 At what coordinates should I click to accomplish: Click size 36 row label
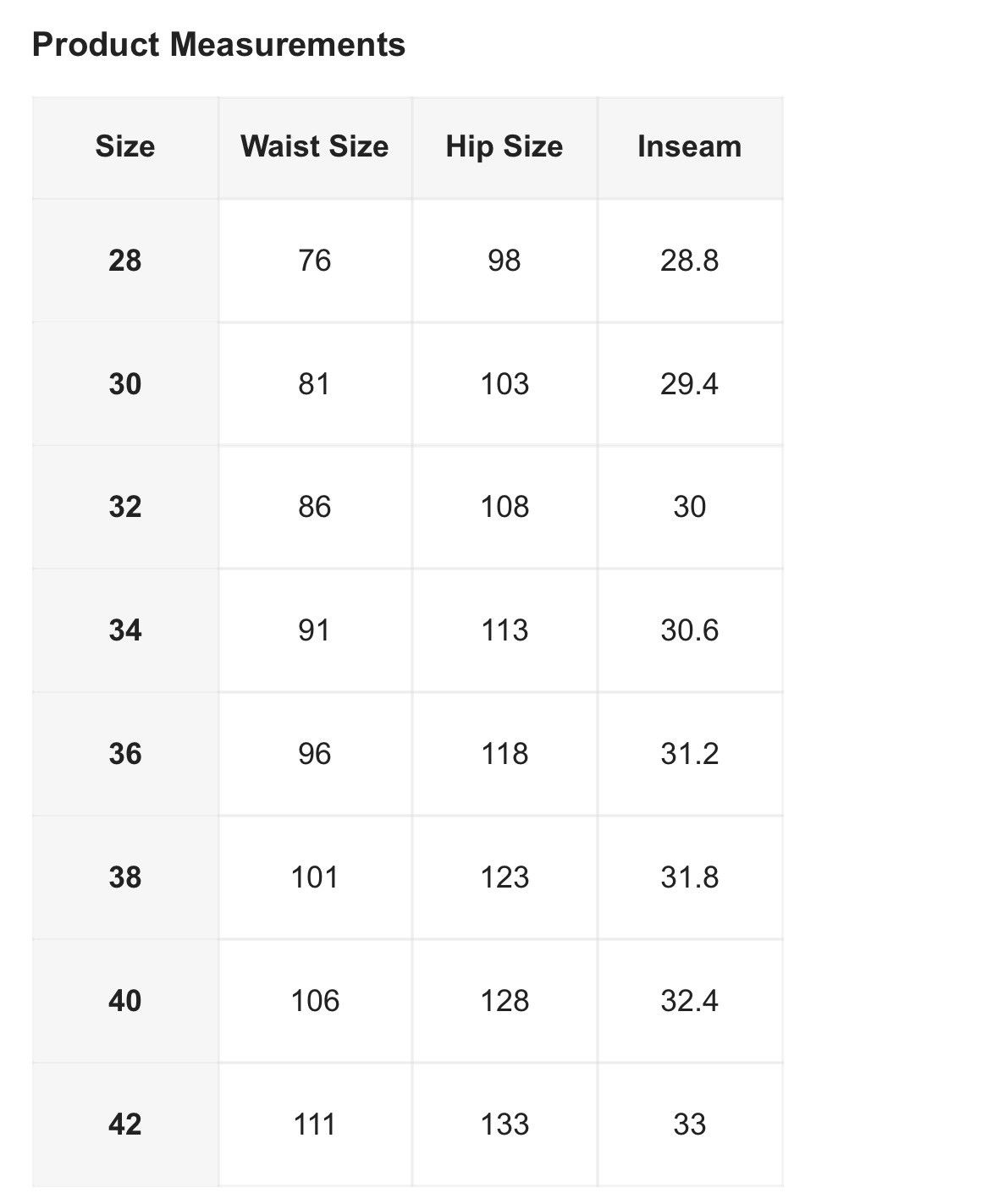click(125, 754)
